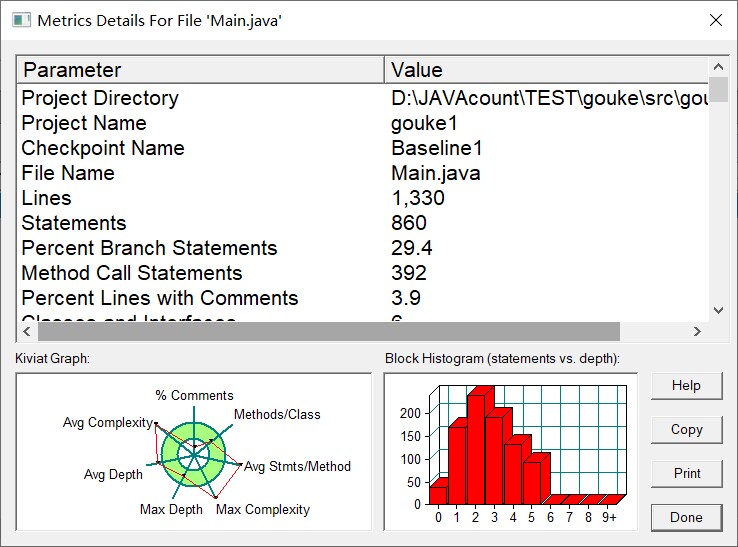Click the Avg Complexity axis label

pyautogui.click(x=108, y=422)
